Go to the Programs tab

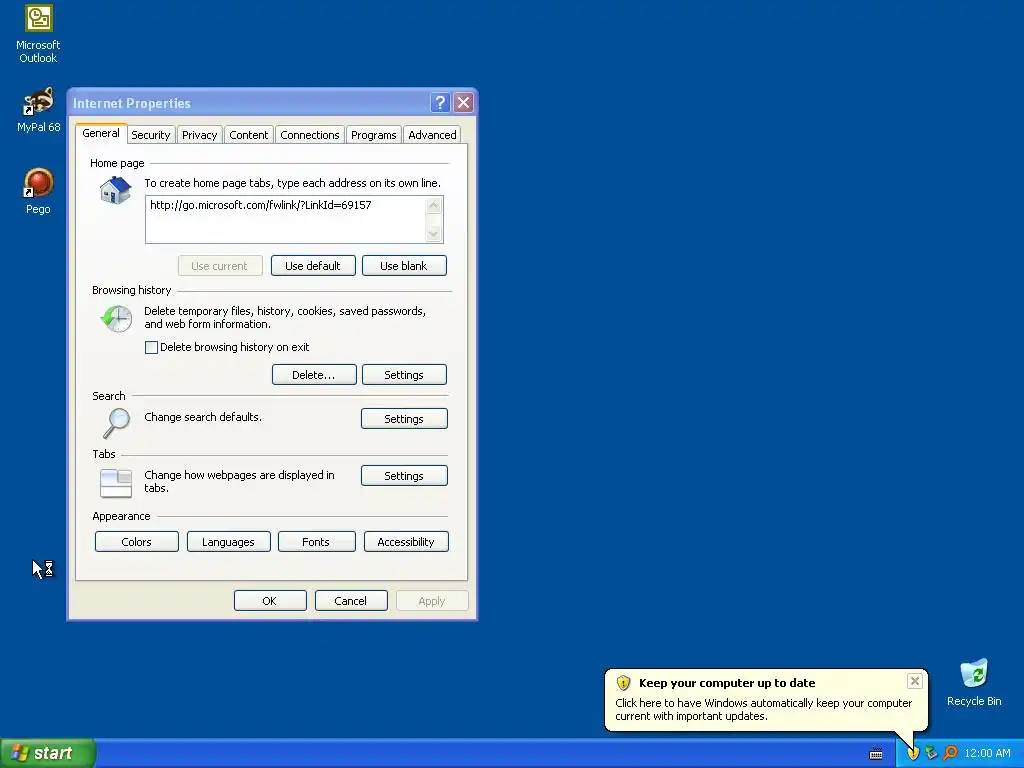tap(374, 135)
